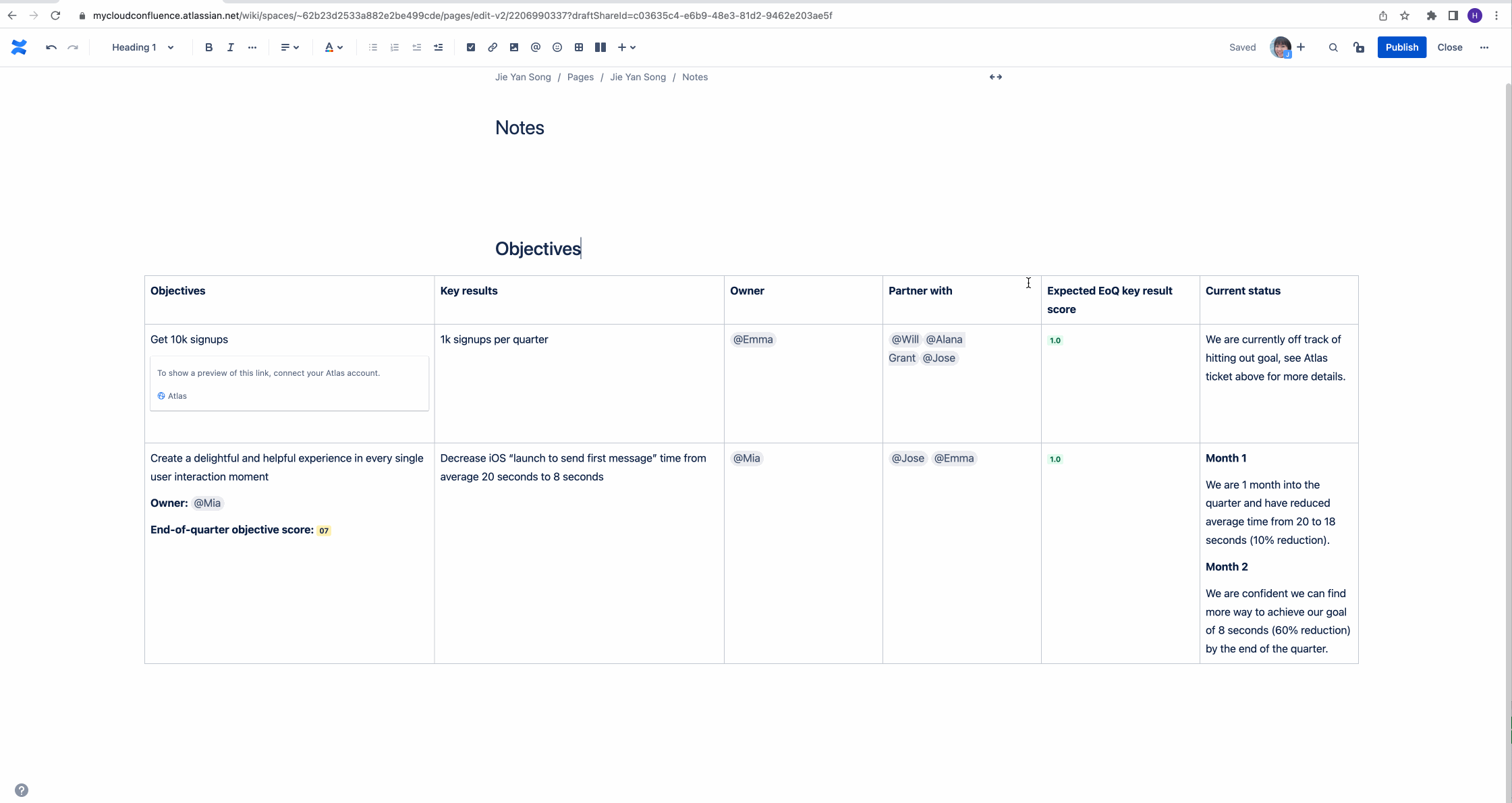The width and height of the screenshot is (1512, 803).
Task: Click the insert link icon
Action: 493,47
